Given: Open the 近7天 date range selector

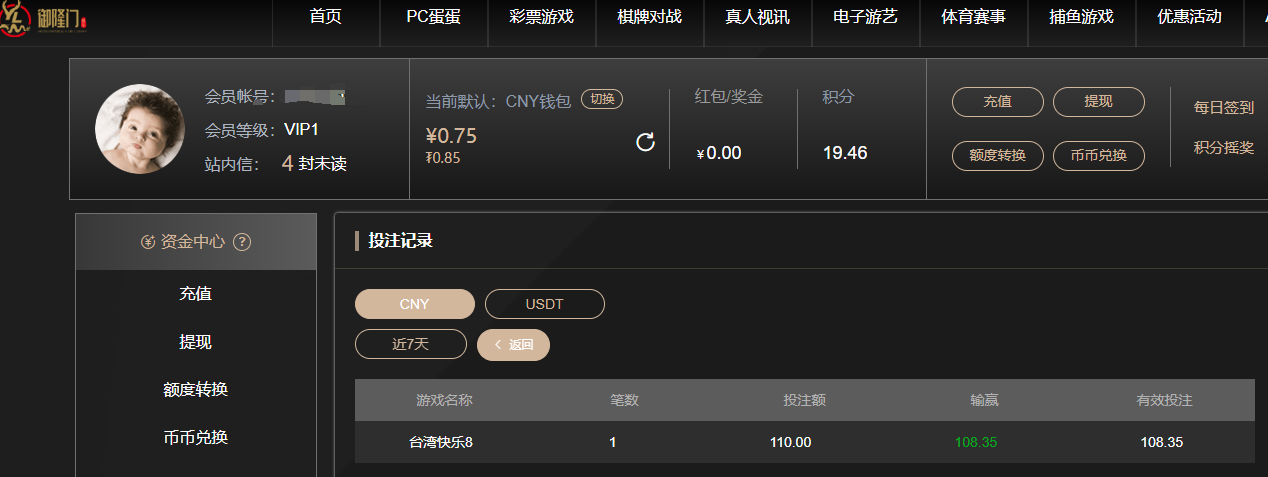Looking at the screenshot, I should pyautogui.click(x=410, y=344).
